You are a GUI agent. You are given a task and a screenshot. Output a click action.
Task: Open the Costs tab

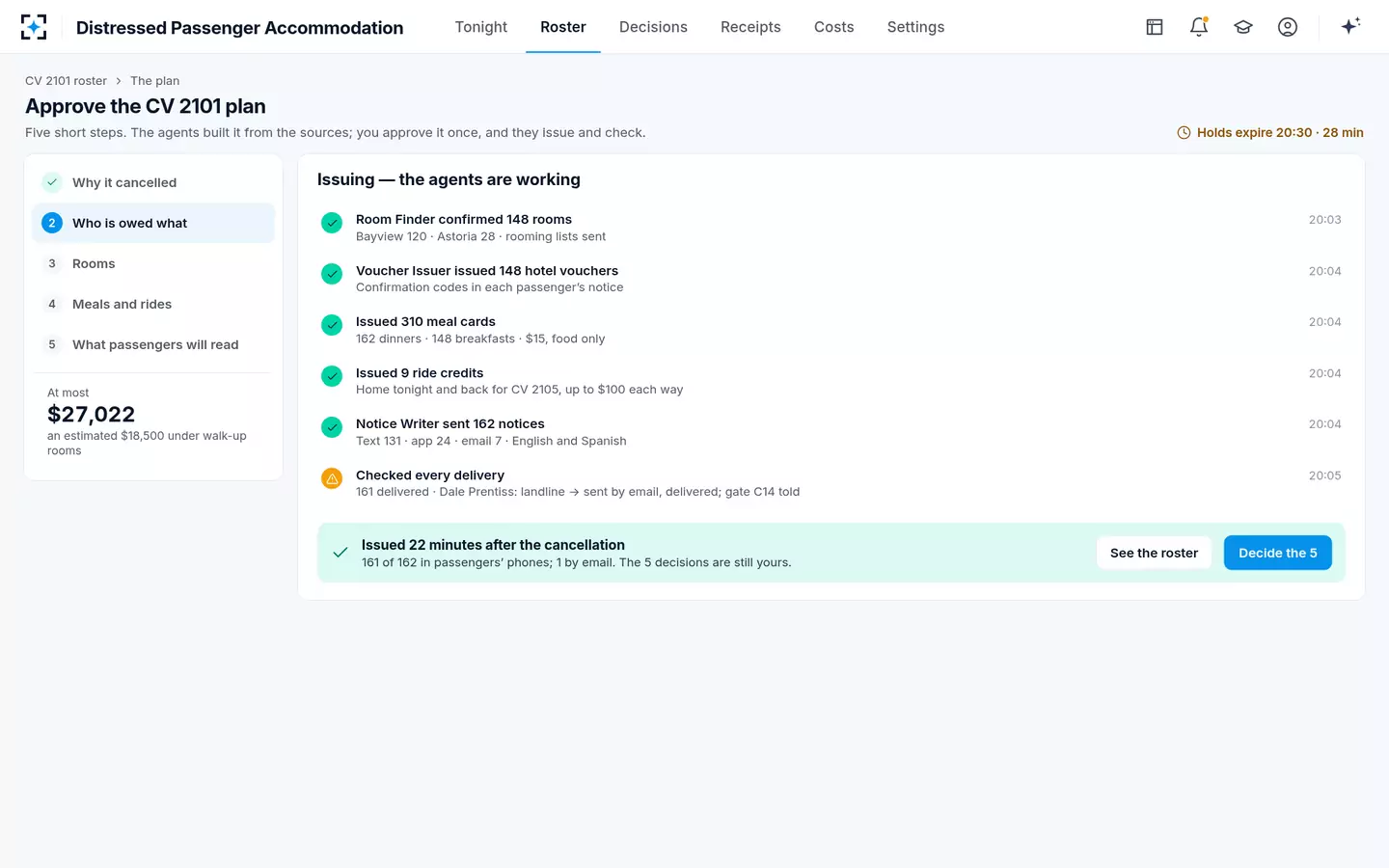(834, 27)
